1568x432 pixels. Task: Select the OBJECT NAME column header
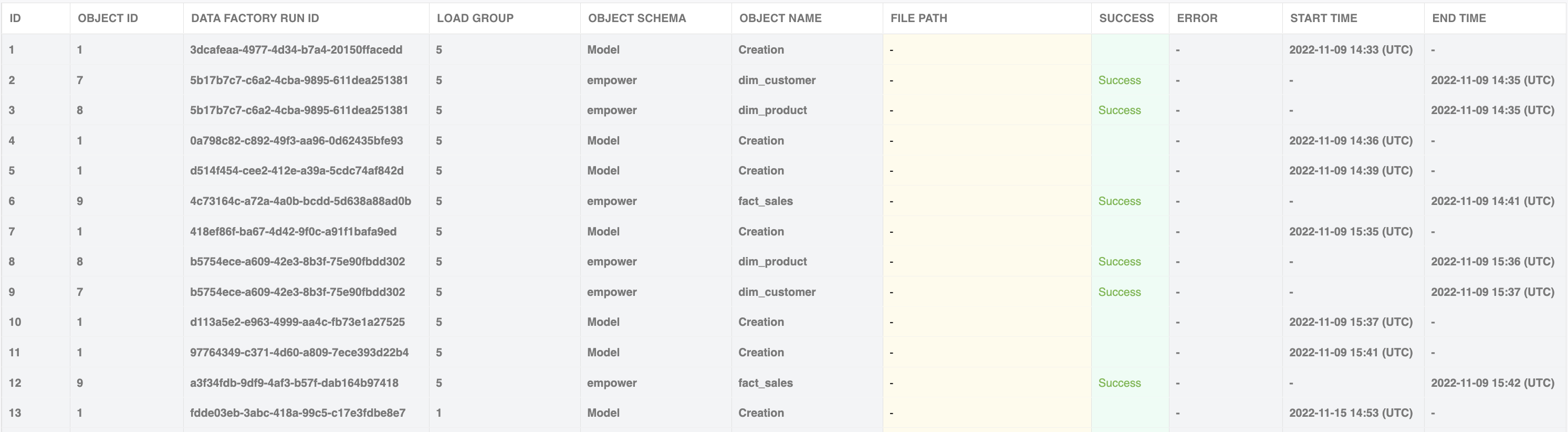(x=780, y=18)
